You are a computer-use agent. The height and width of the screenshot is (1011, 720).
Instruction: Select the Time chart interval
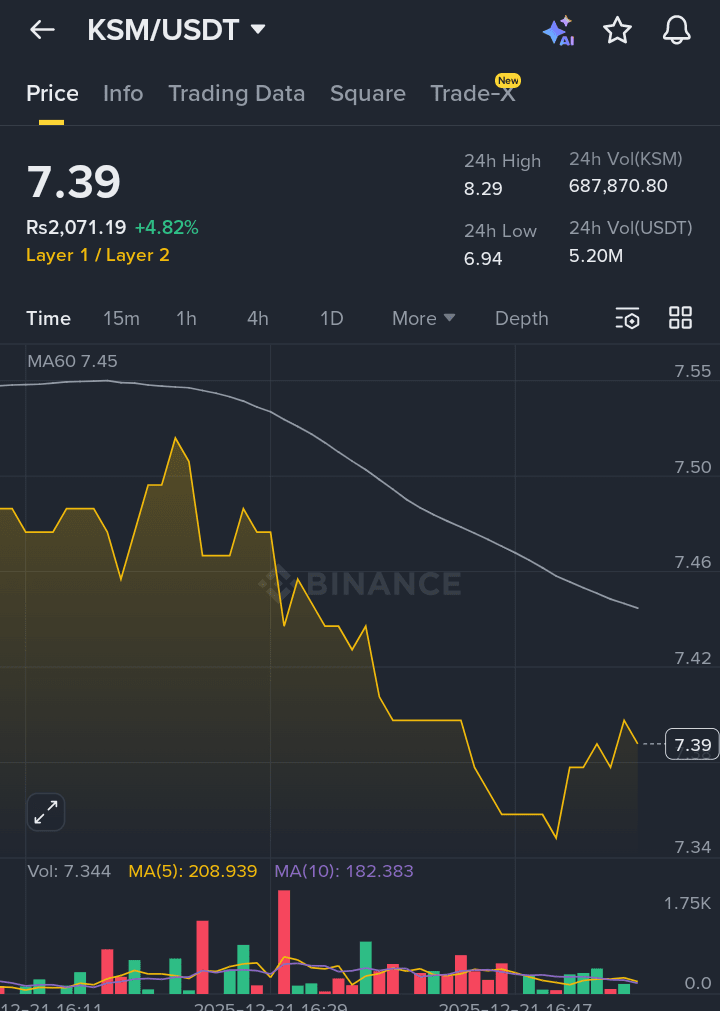click(48, 319)
